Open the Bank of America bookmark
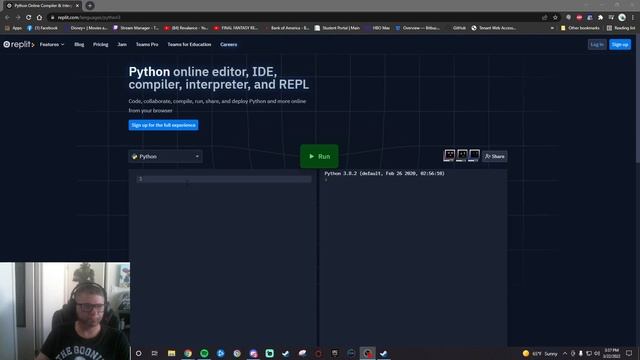640x360 pixels. [287, 28]
